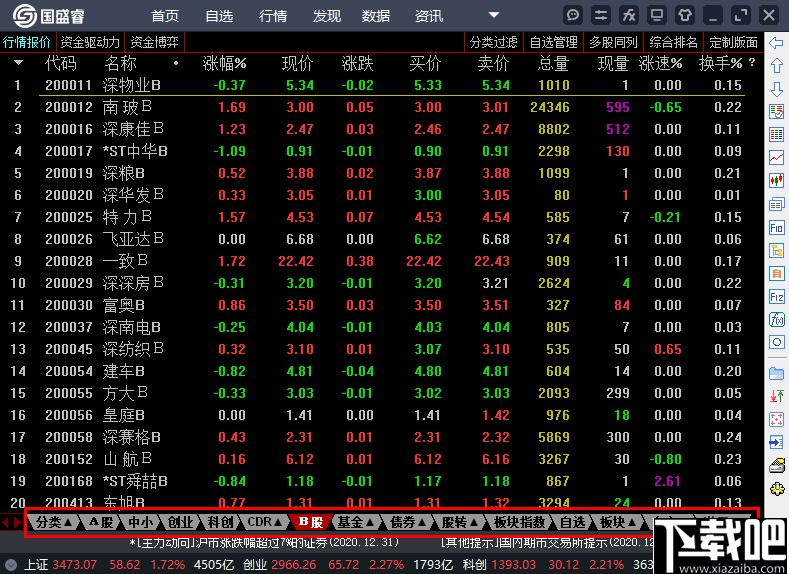The height and width of the screenshot is (574, 789).
Task: Expand the dropdown triangle after 资讯 menu
Action: 494,15
